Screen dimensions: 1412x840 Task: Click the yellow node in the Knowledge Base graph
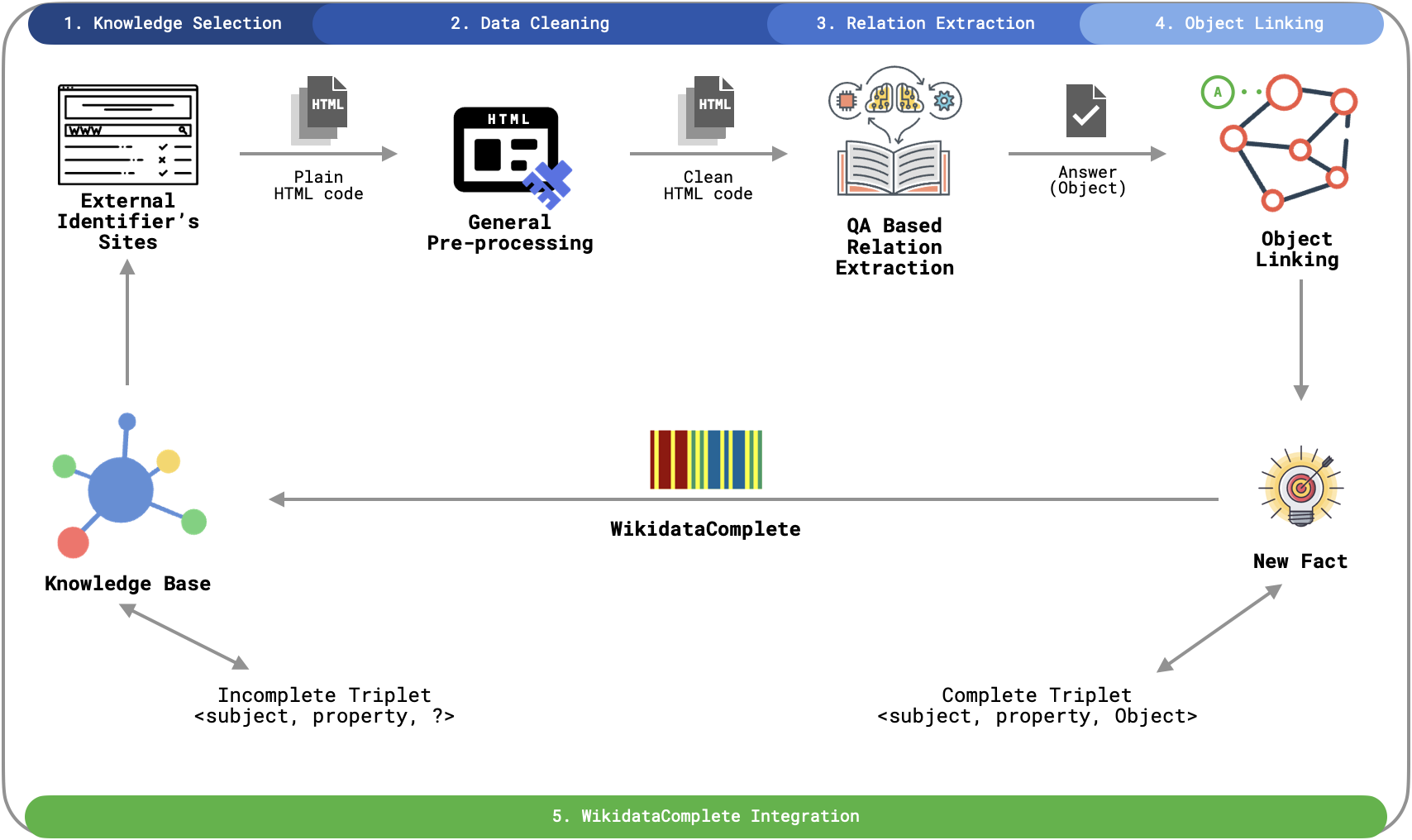coord(169,461)
